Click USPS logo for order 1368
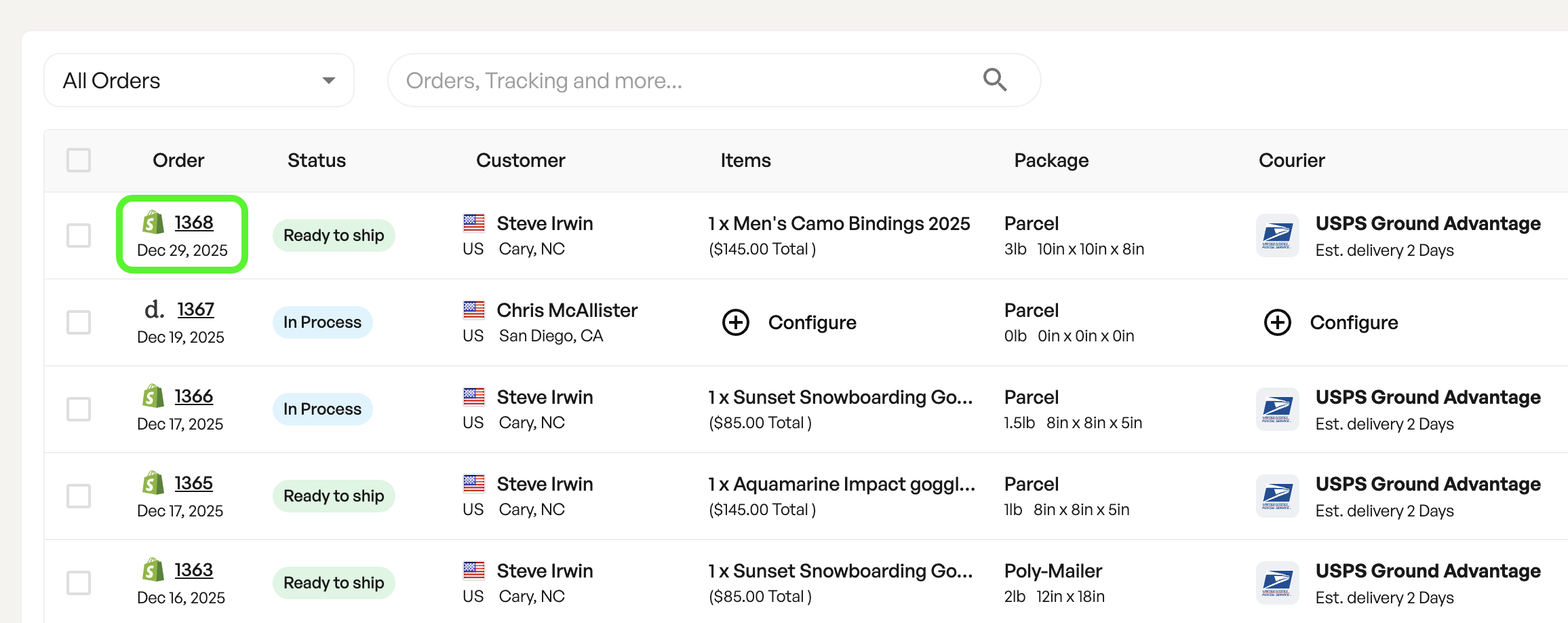The height and width of the screenshot is (623, 1568). [1277, 235]
